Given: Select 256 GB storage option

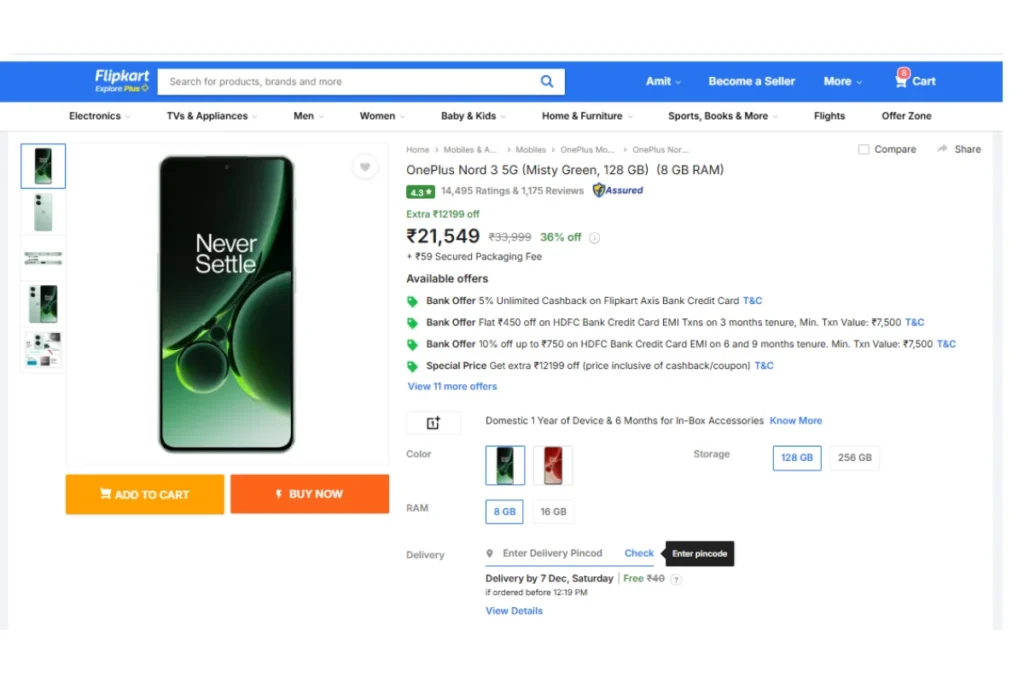Looking at the screenshot, I should pyautogui.click(x=854, y=458).
